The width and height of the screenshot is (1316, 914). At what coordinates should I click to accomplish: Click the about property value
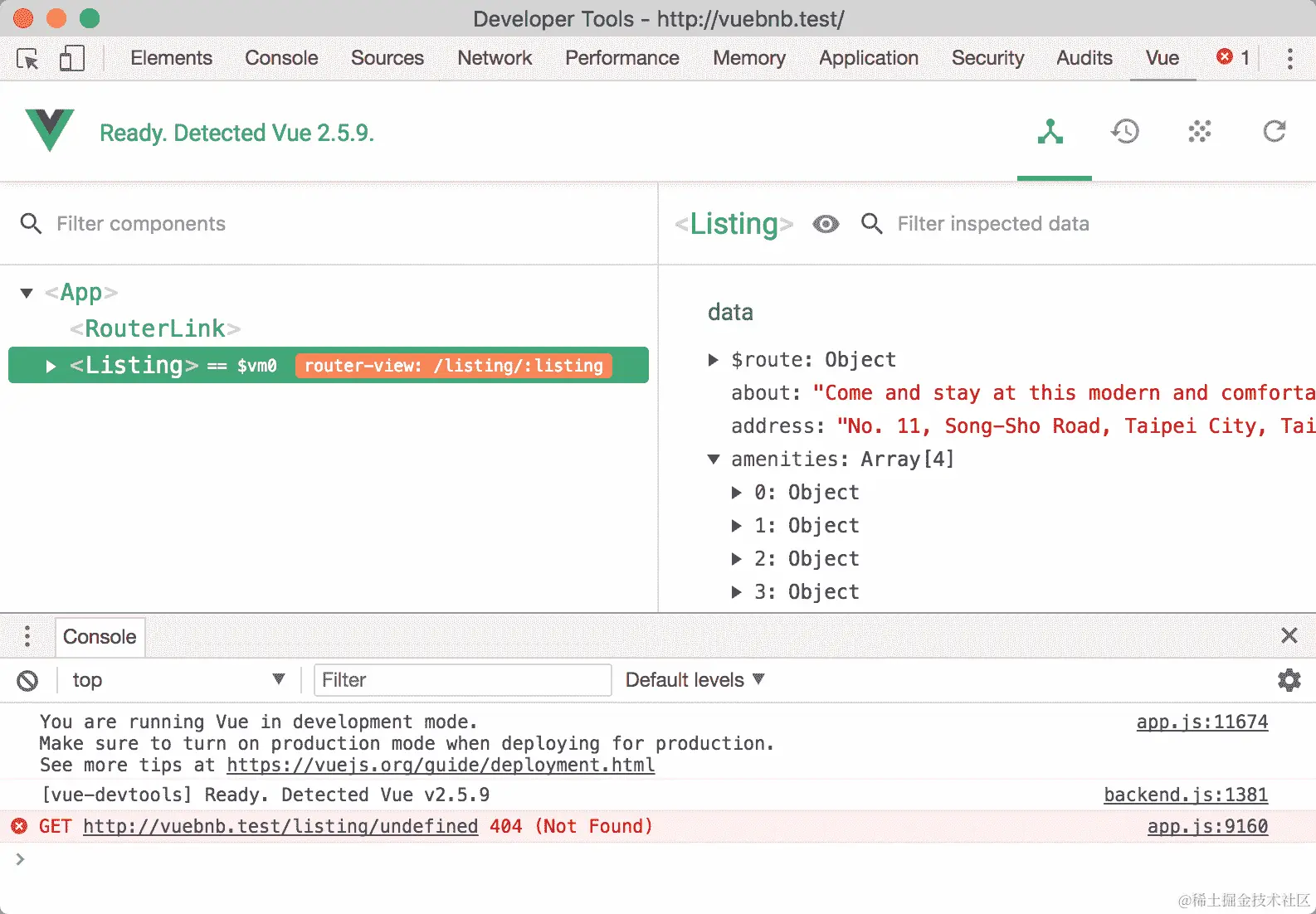coord(1064,392)
